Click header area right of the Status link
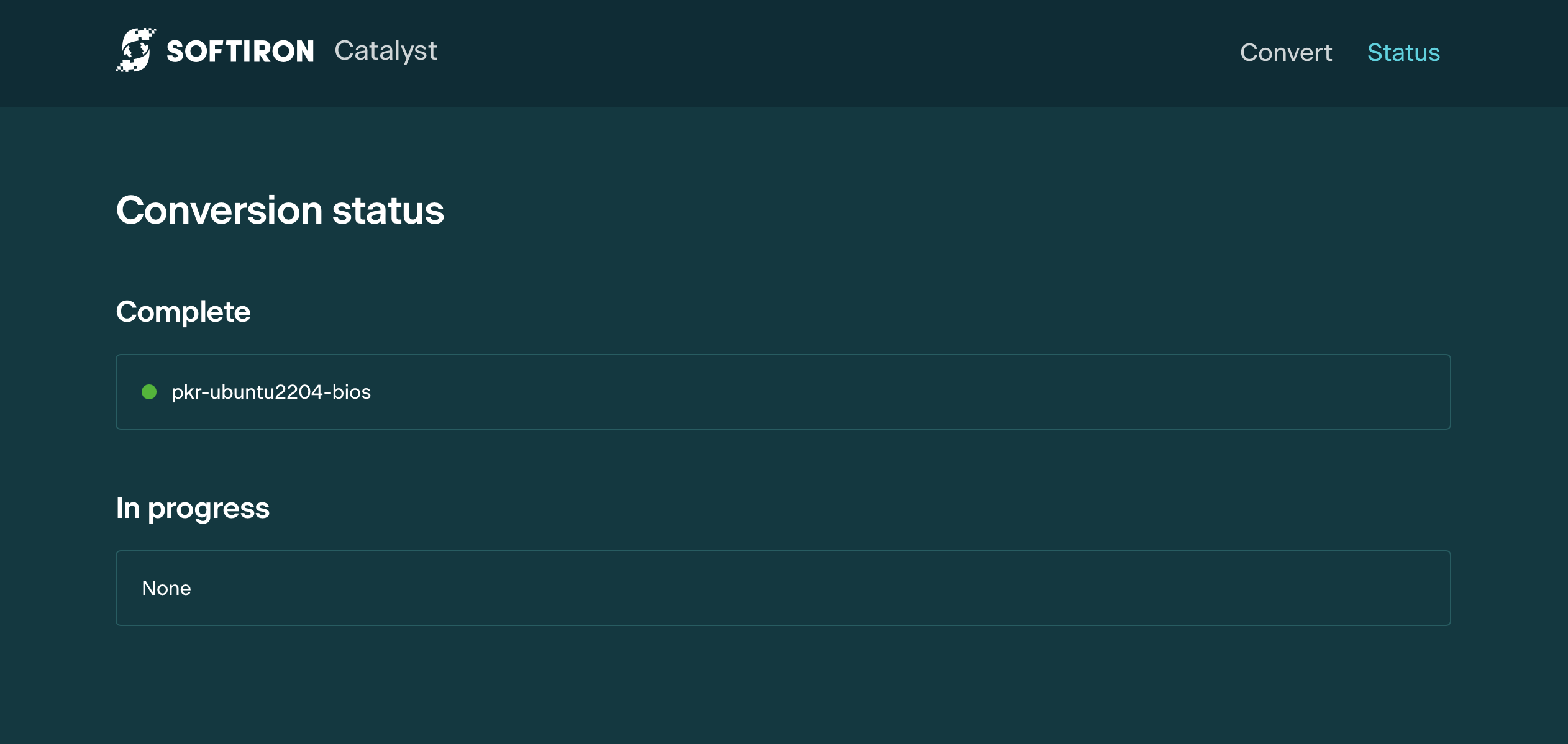 (x=1510, y=53)
